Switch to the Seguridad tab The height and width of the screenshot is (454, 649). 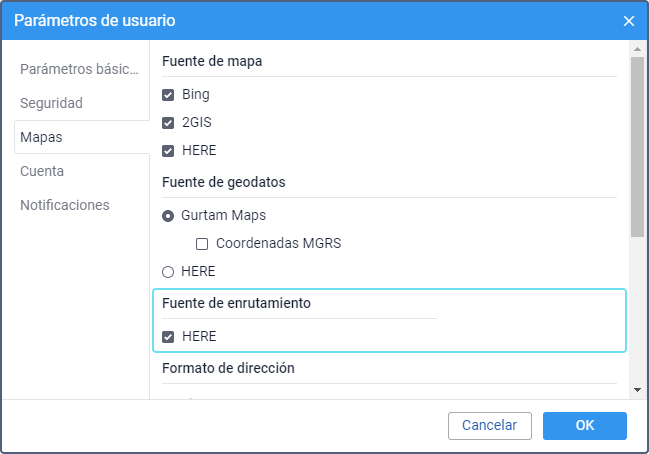(51, 103)
